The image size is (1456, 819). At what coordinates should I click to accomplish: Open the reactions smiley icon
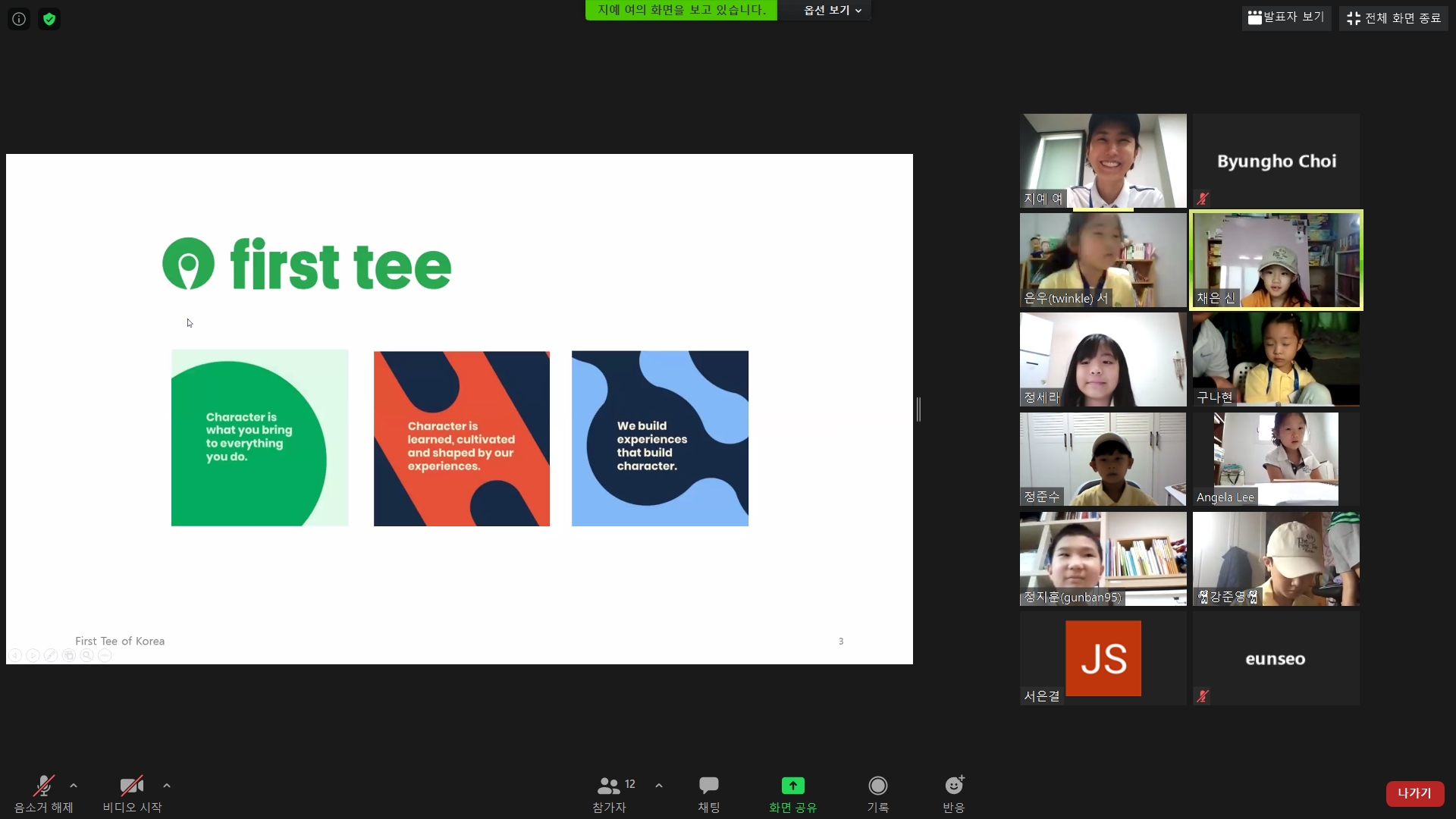(953, 786)
